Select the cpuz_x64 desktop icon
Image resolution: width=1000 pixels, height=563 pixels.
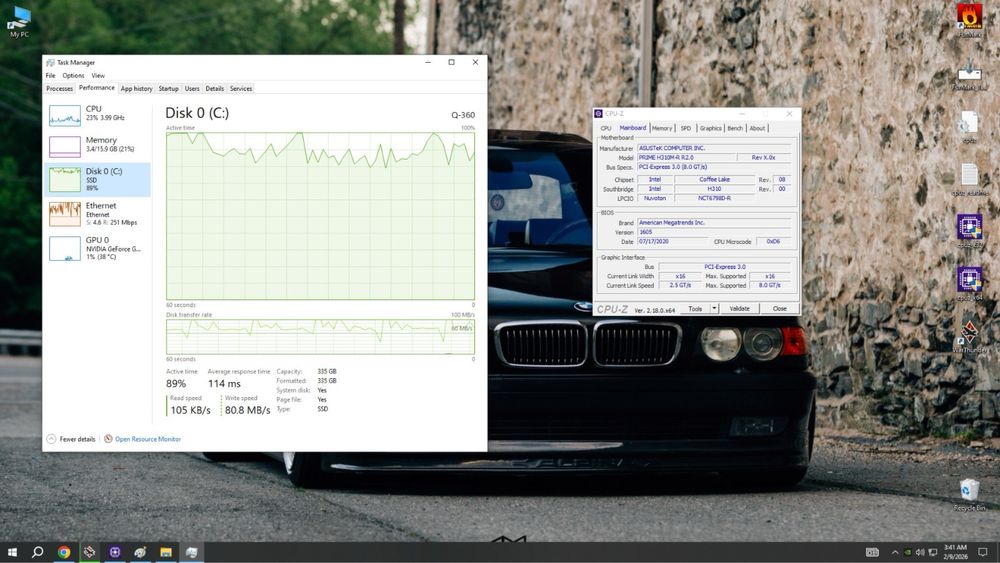969,284
